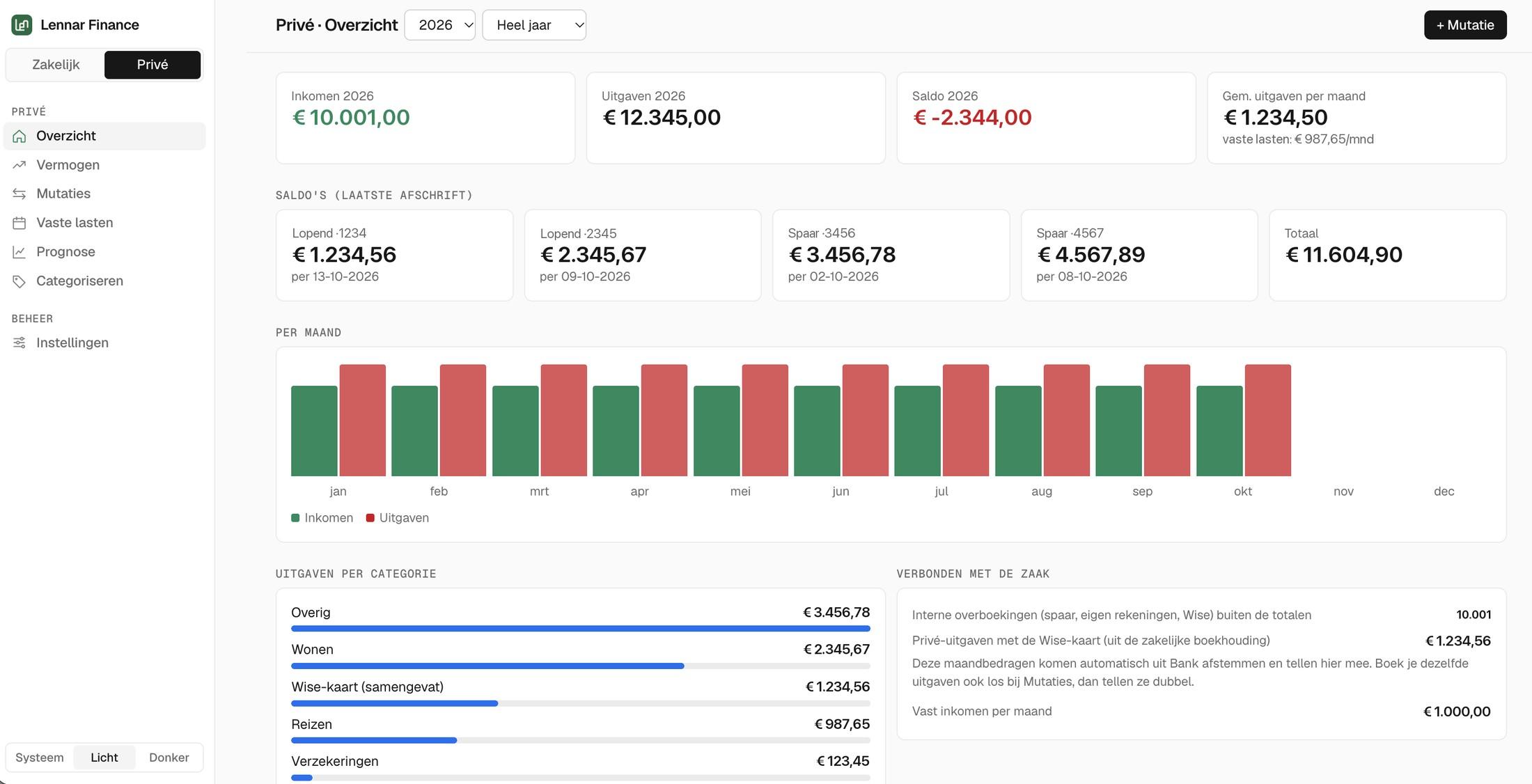
Task: Click the Wonen category progress bar
Action: click(581, 666)
